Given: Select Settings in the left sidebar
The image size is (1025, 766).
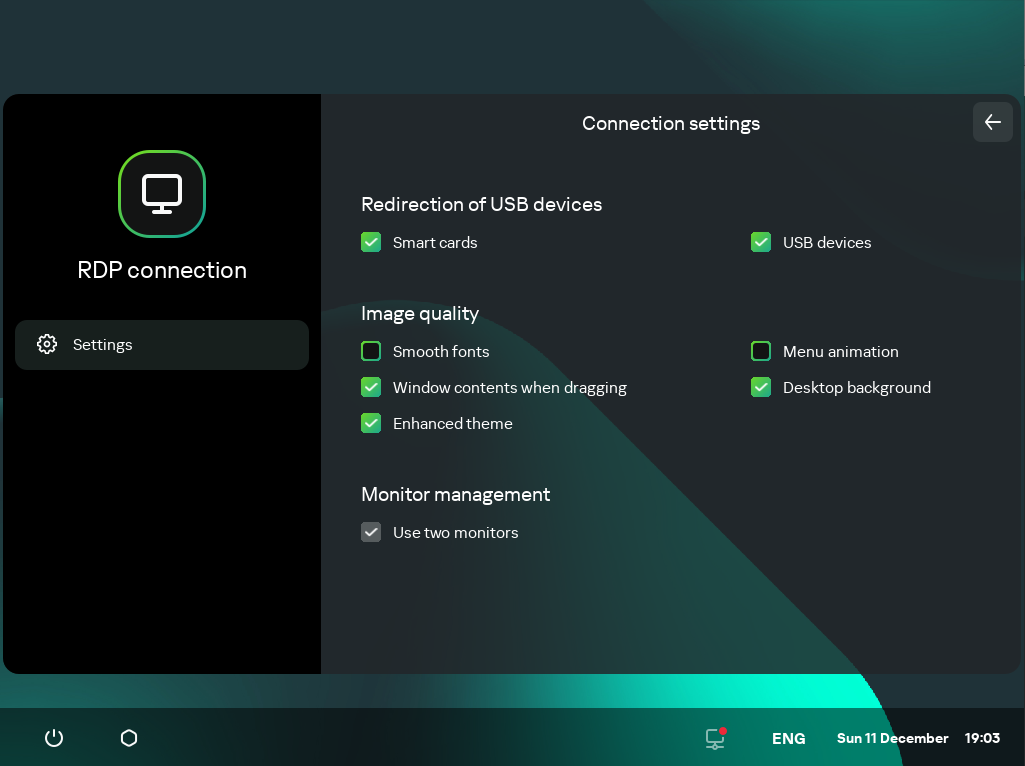Looking at the screenshot, I should pyautogui.click(x=102, y=344).
